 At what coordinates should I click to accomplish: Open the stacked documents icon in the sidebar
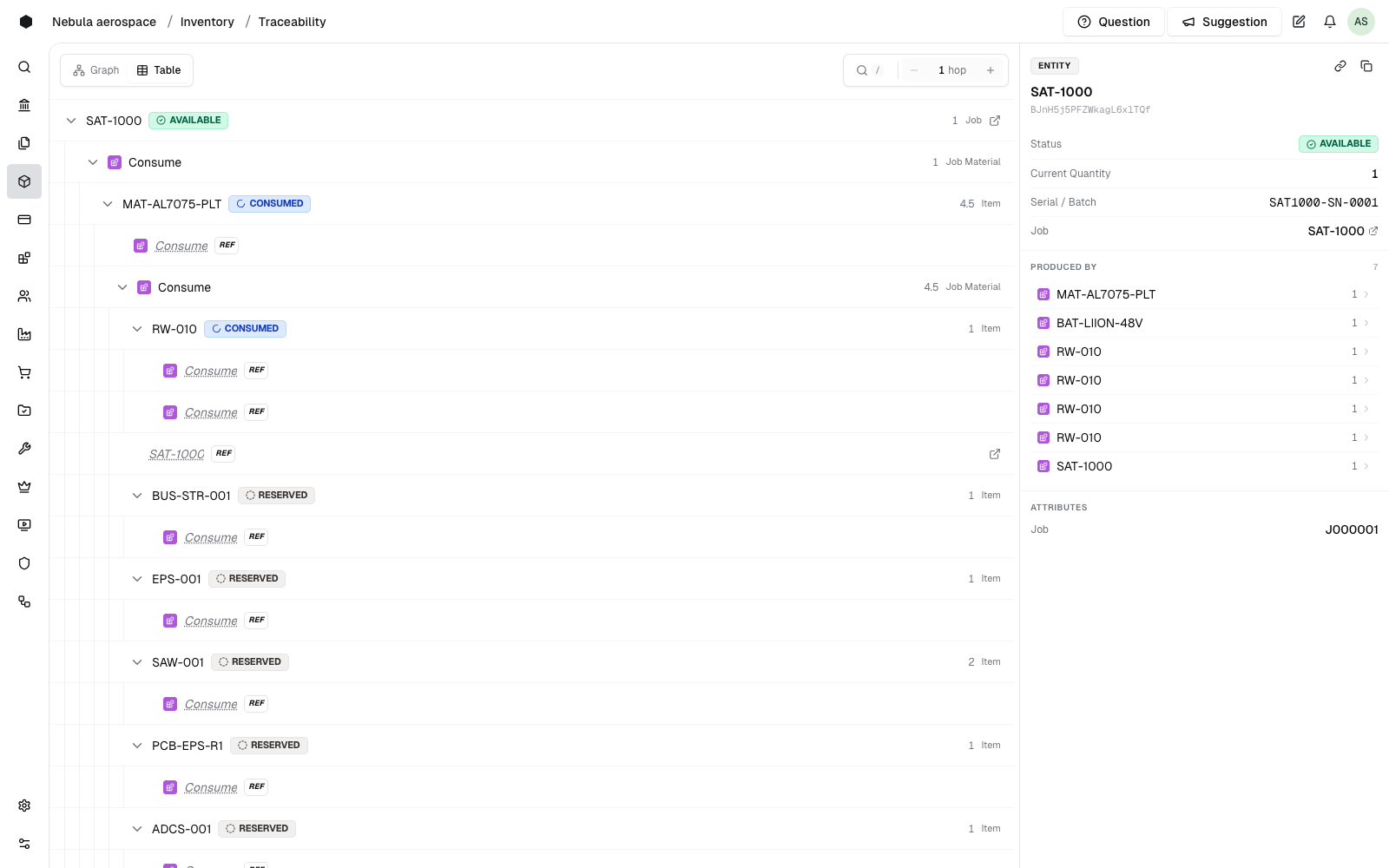(24, 143)
